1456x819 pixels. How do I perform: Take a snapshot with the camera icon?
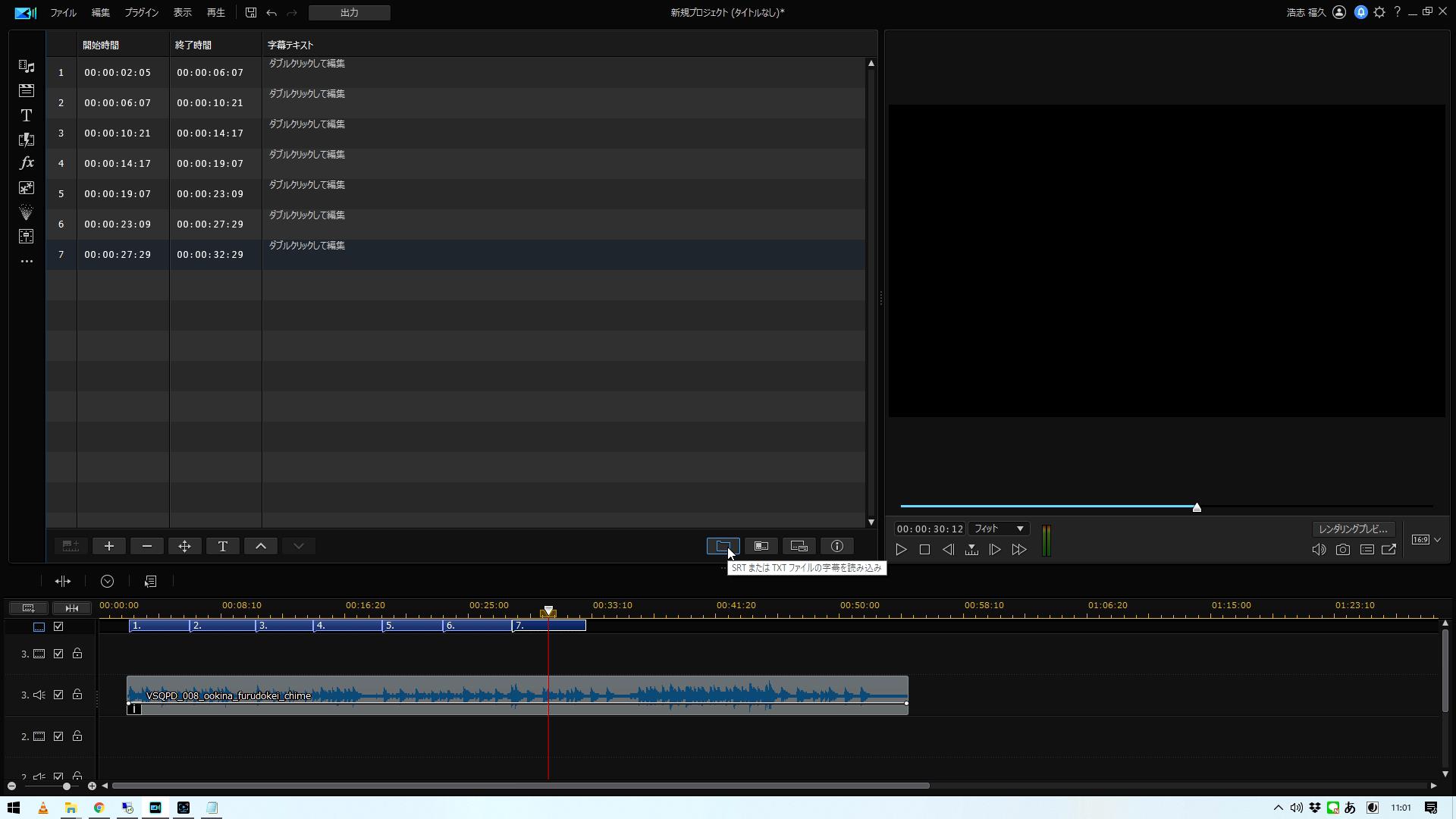(x=1343, y=550)
